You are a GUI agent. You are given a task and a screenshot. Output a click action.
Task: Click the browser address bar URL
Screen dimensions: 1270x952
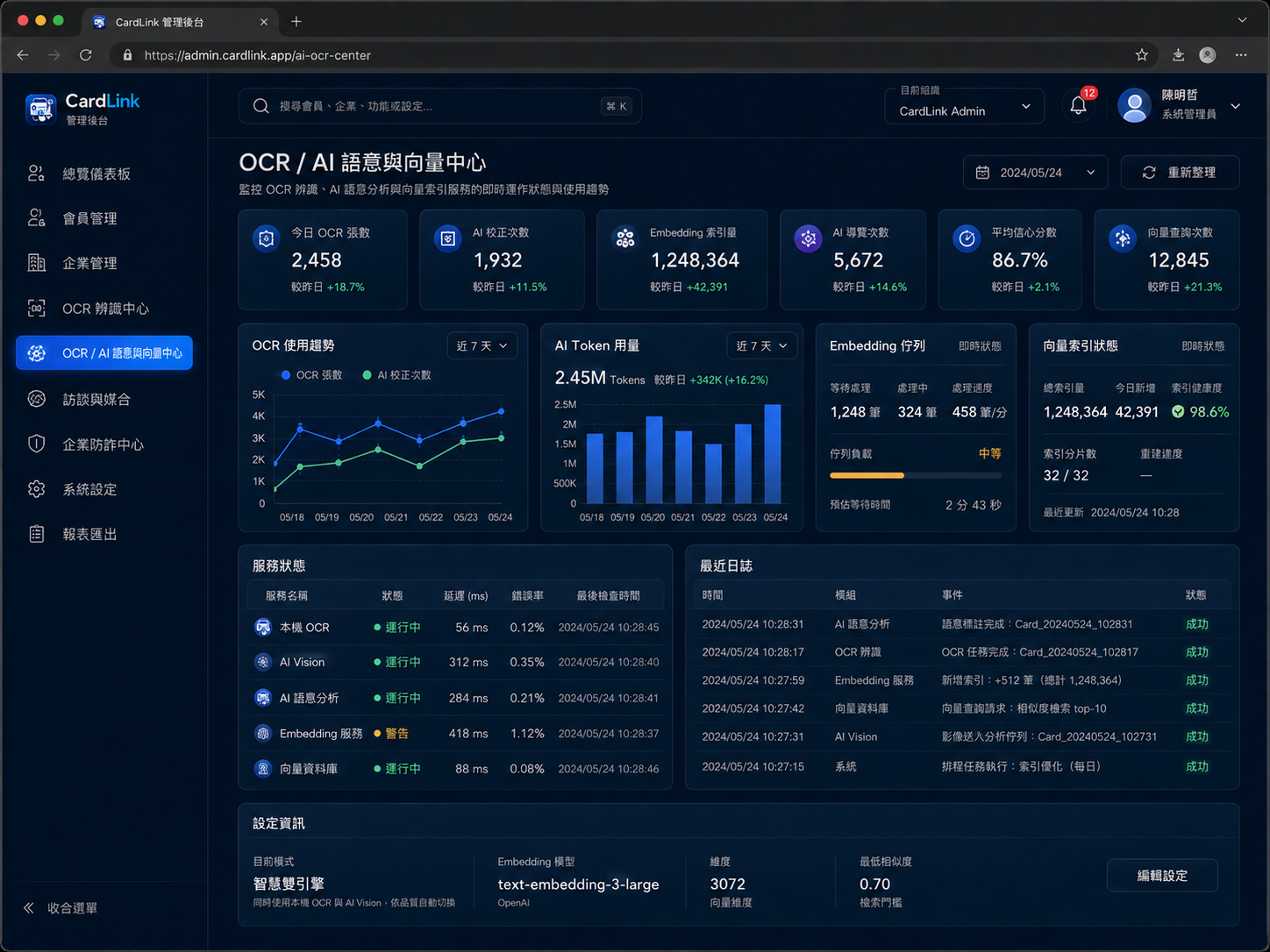pos(257,55)
